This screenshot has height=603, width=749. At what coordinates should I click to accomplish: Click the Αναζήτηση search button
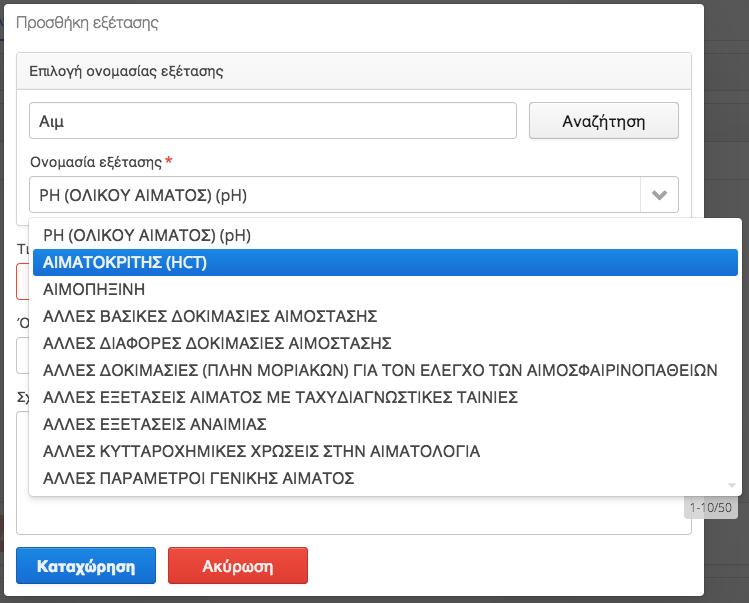pos(603,121)
